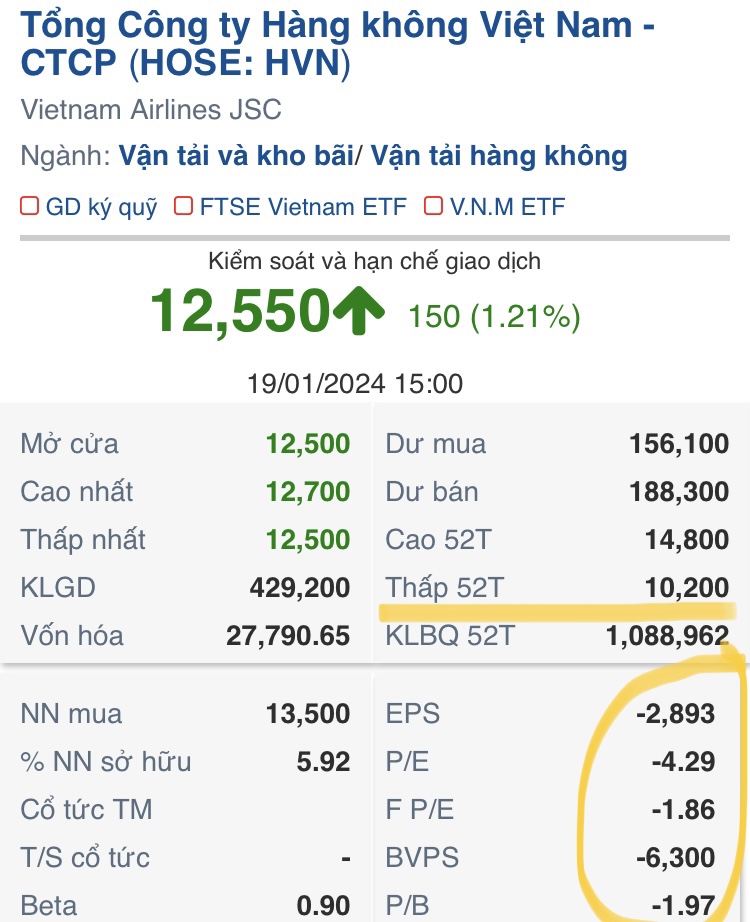This screenshot has width=750, height=922.
Task: Click the green up arrow price icon
Action: coord(358,312)
